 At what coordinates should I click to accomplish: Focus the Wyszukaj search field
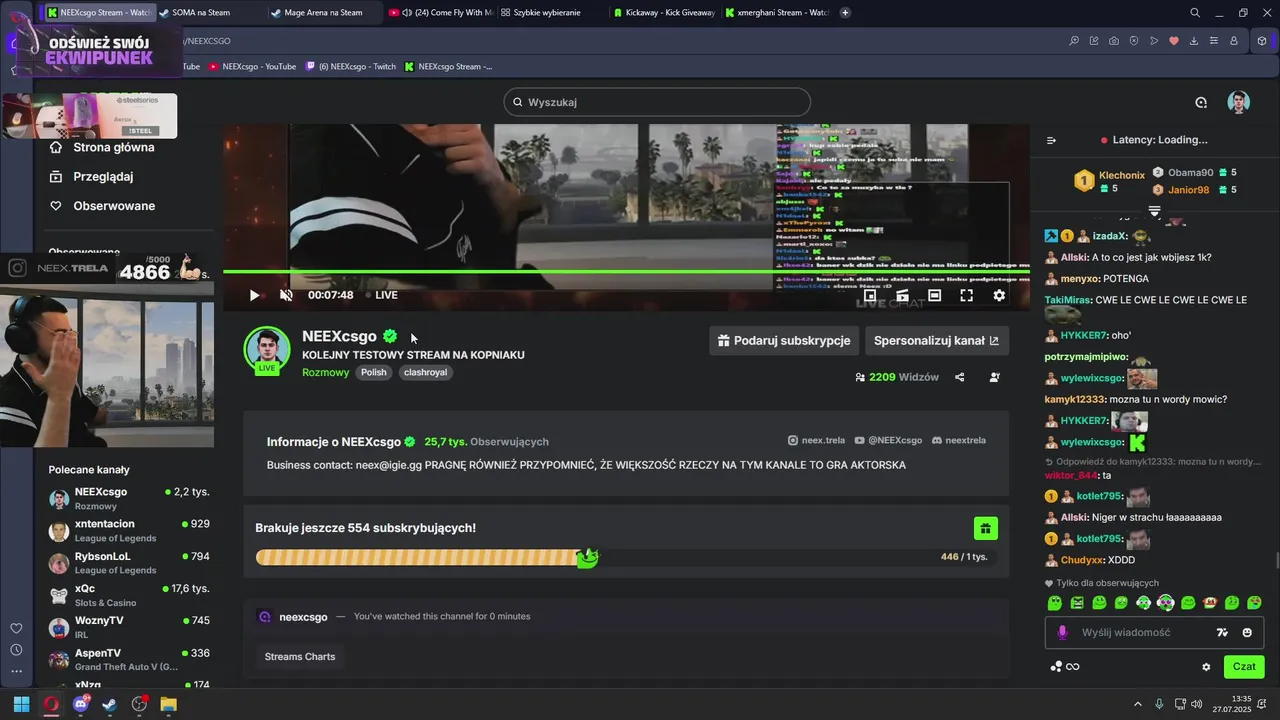tap(657, 102)
